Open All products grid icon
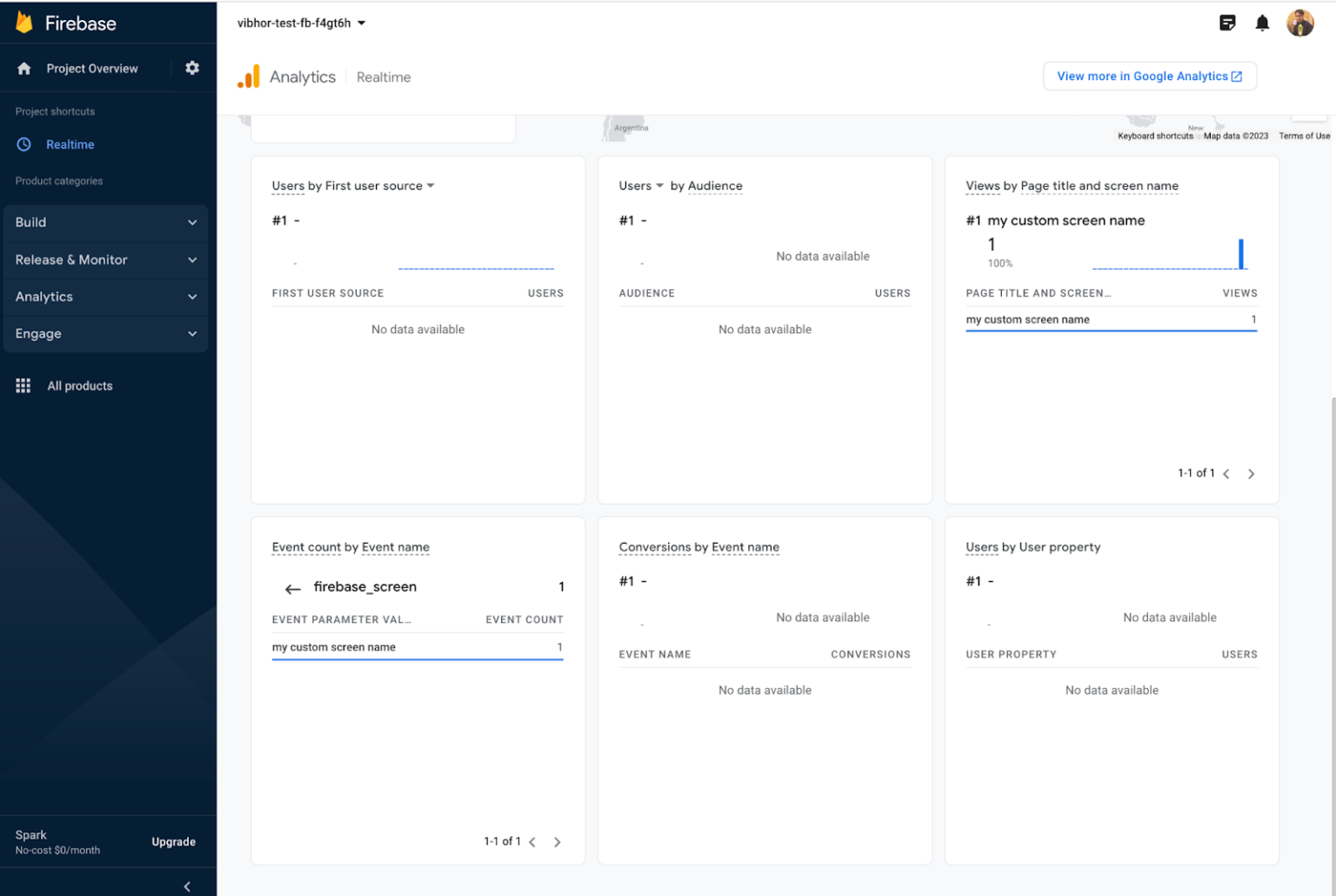 coord(23,385)
